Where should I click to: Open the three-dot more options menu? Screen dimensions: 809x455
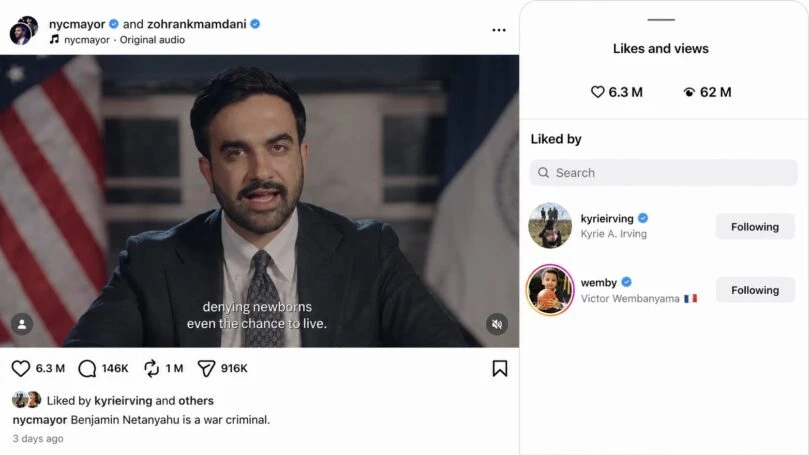coord(499,30)
